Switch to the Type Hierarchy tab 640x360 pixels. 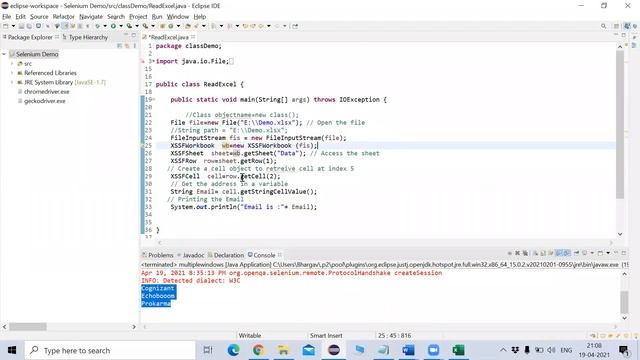tap(85, 37)
